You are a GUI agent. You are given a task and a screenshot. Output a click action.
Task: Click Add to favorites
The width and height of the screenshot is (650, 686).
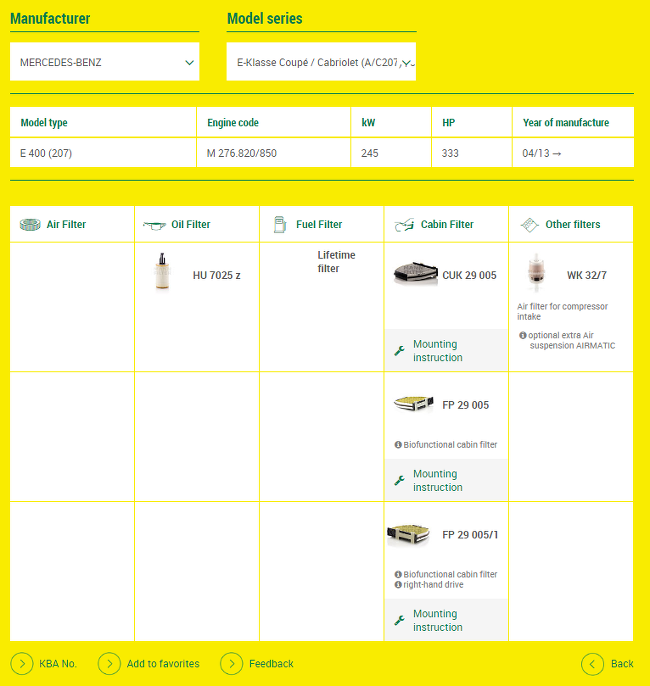(x=149, y=664)
